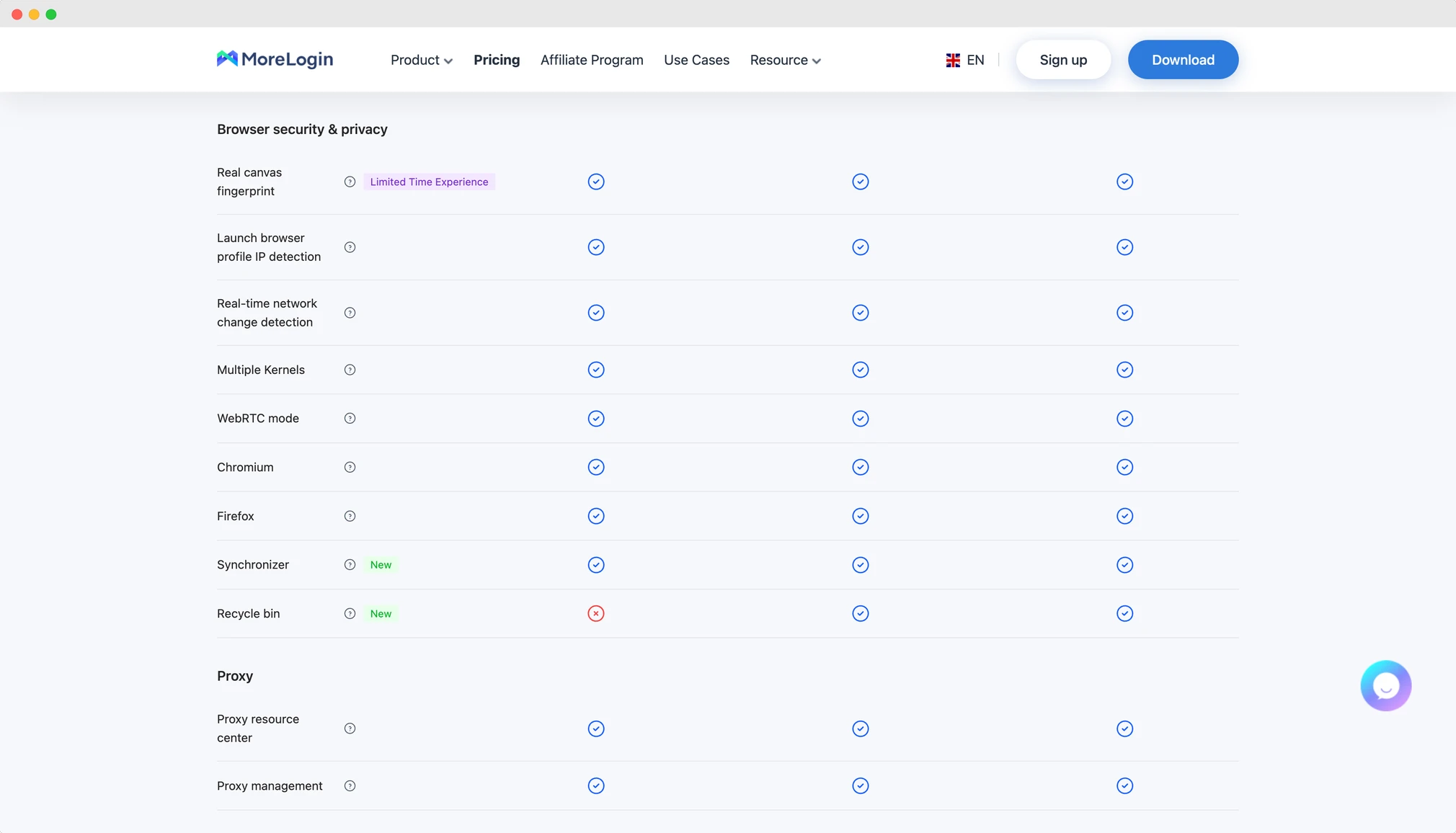Open the Product dropdown menu

tap(422, 60)
